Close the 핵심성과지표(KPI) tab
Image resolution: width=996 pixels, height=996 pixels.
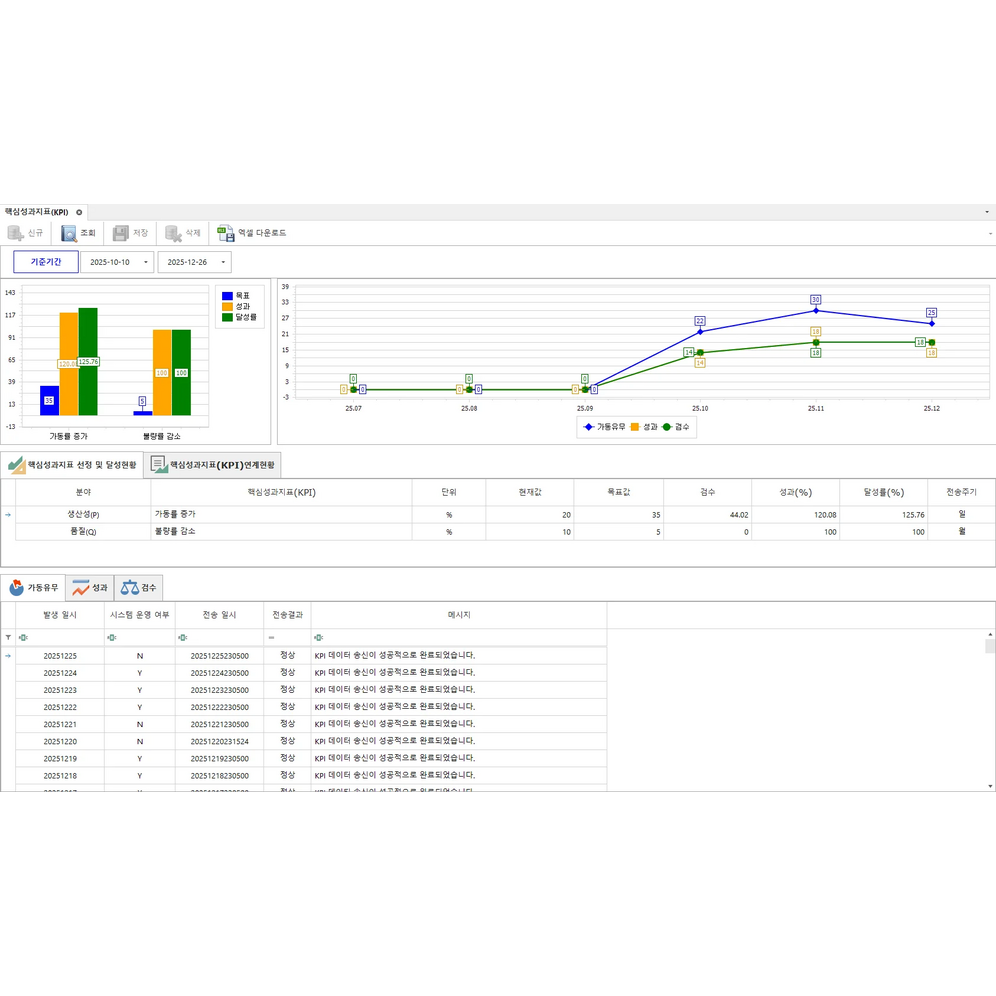click(x=79, y=212)
